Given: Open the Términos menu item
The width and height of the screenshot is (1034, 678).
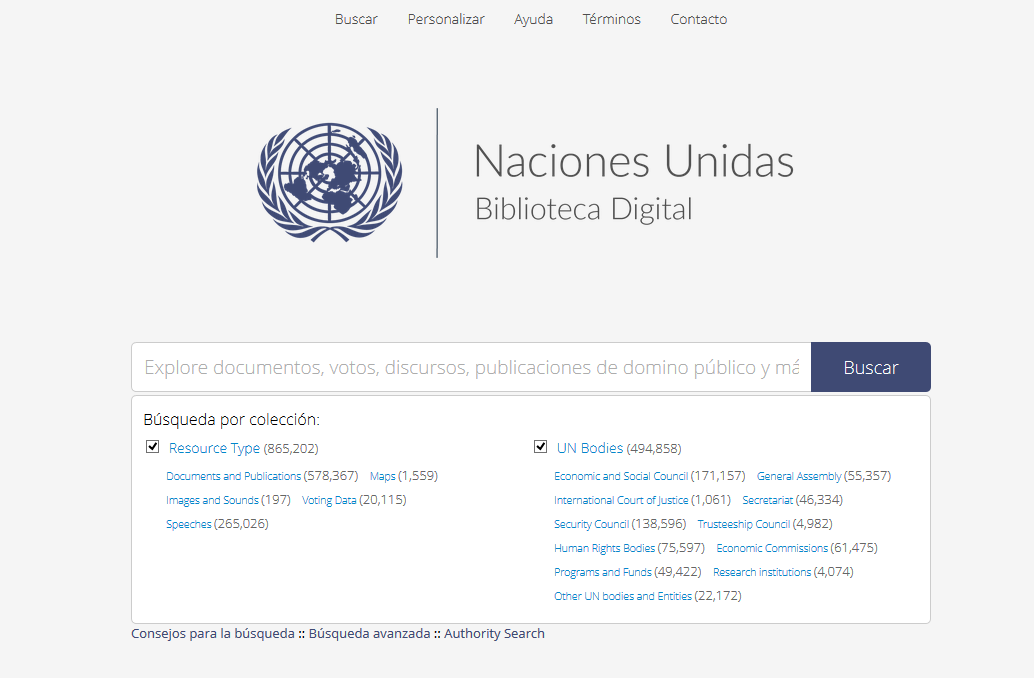Looking at the screenshot, I should (x=611, y=19).
